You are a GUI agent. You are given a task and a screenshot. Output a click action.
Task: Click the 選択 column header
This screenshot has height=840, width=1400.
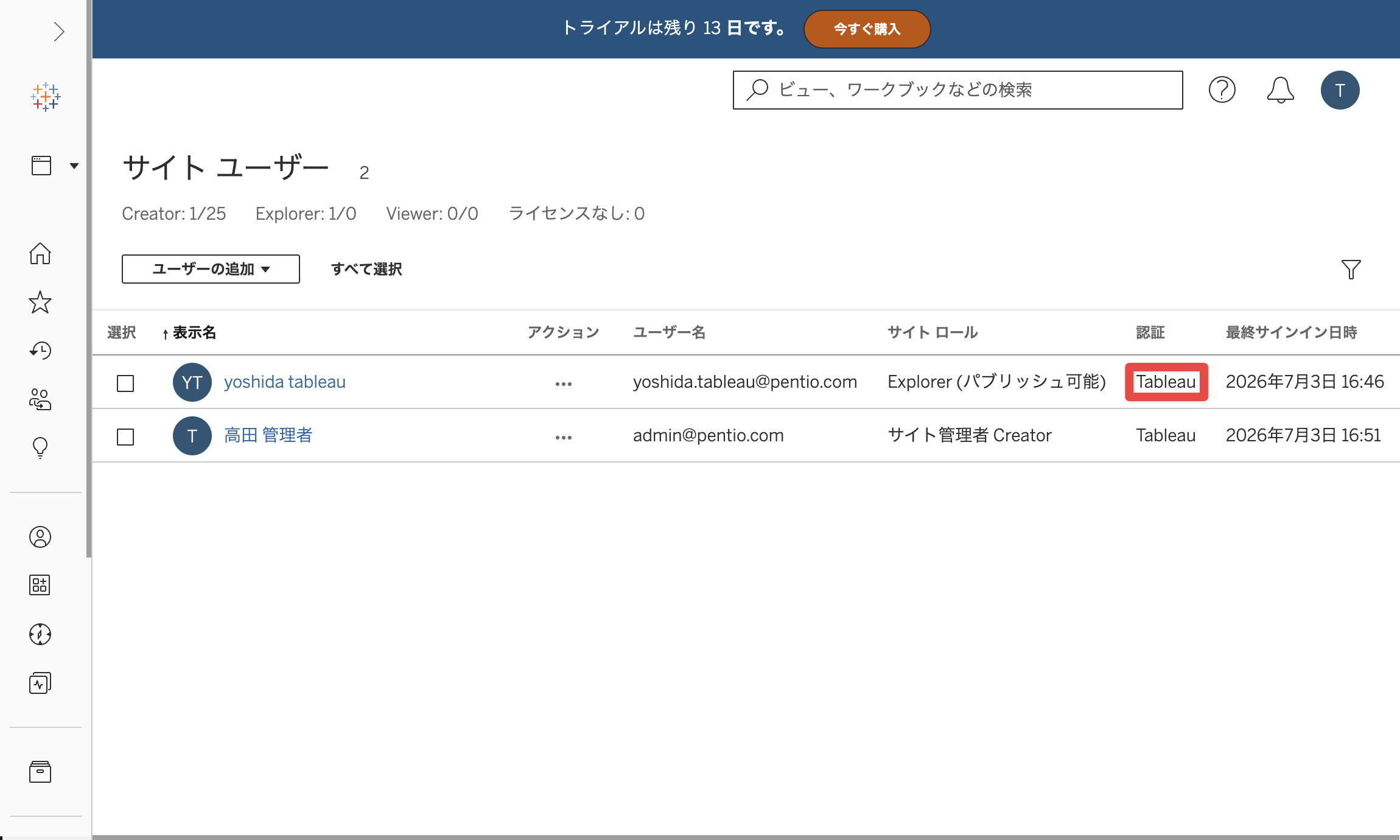[122, 332]
